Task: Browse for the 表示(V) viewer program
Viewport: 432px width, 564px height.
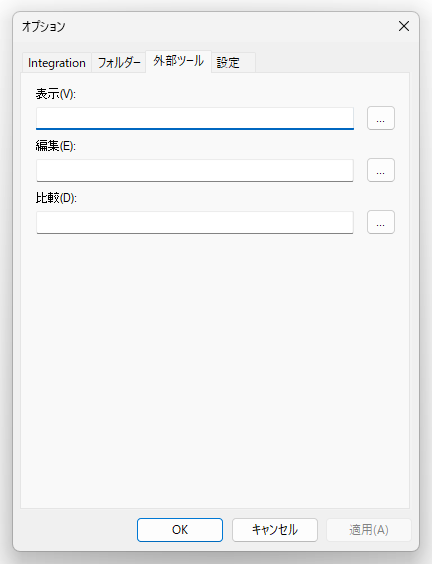Action: [381, 118]
